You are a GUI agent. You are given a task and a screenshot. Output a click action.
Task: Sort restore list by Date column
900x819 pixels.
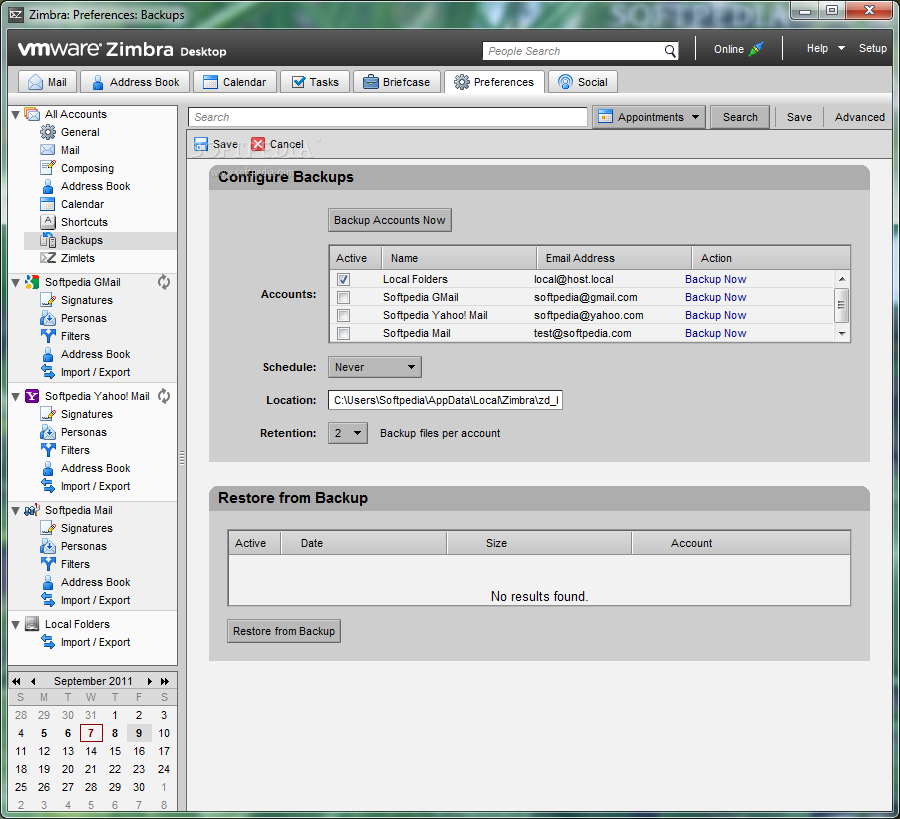tap(364, 543)
